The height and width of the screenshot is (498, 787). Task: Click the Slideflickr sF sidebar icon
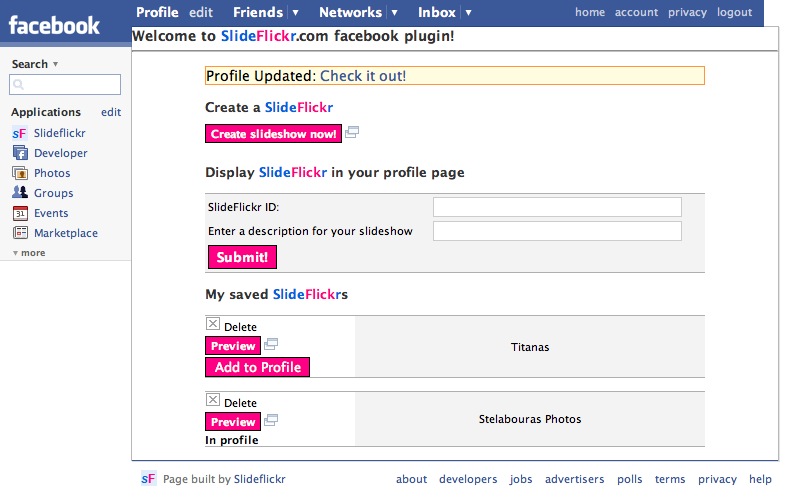pos(19,133)
